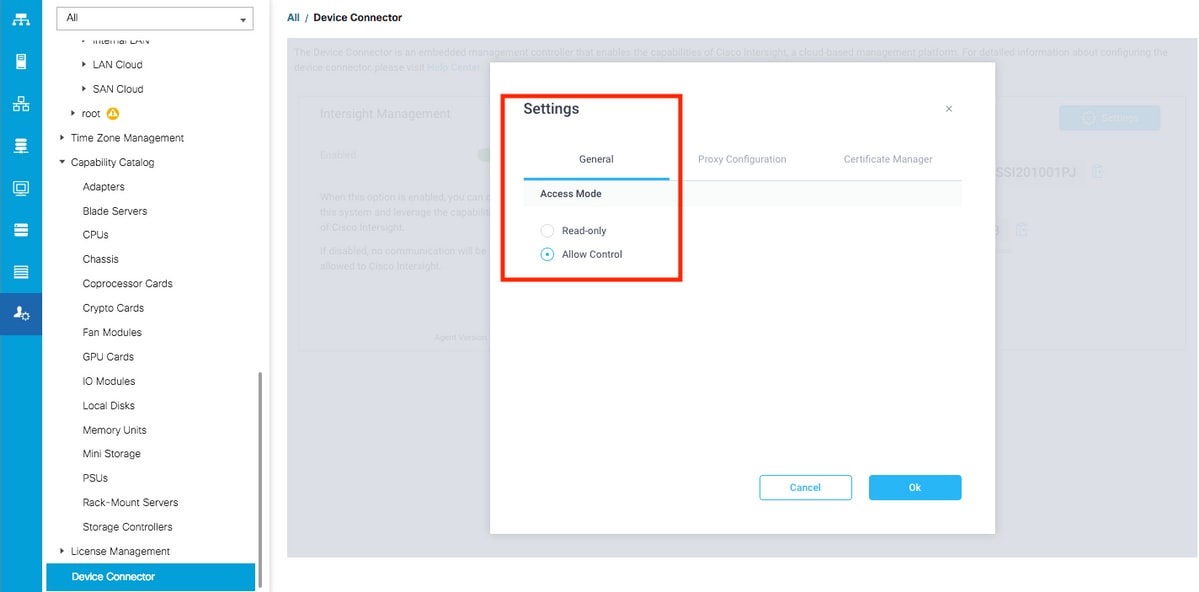Select Local Disks in the tree
The width and height of the screenshot is (1199, 592).
(109, 405)
